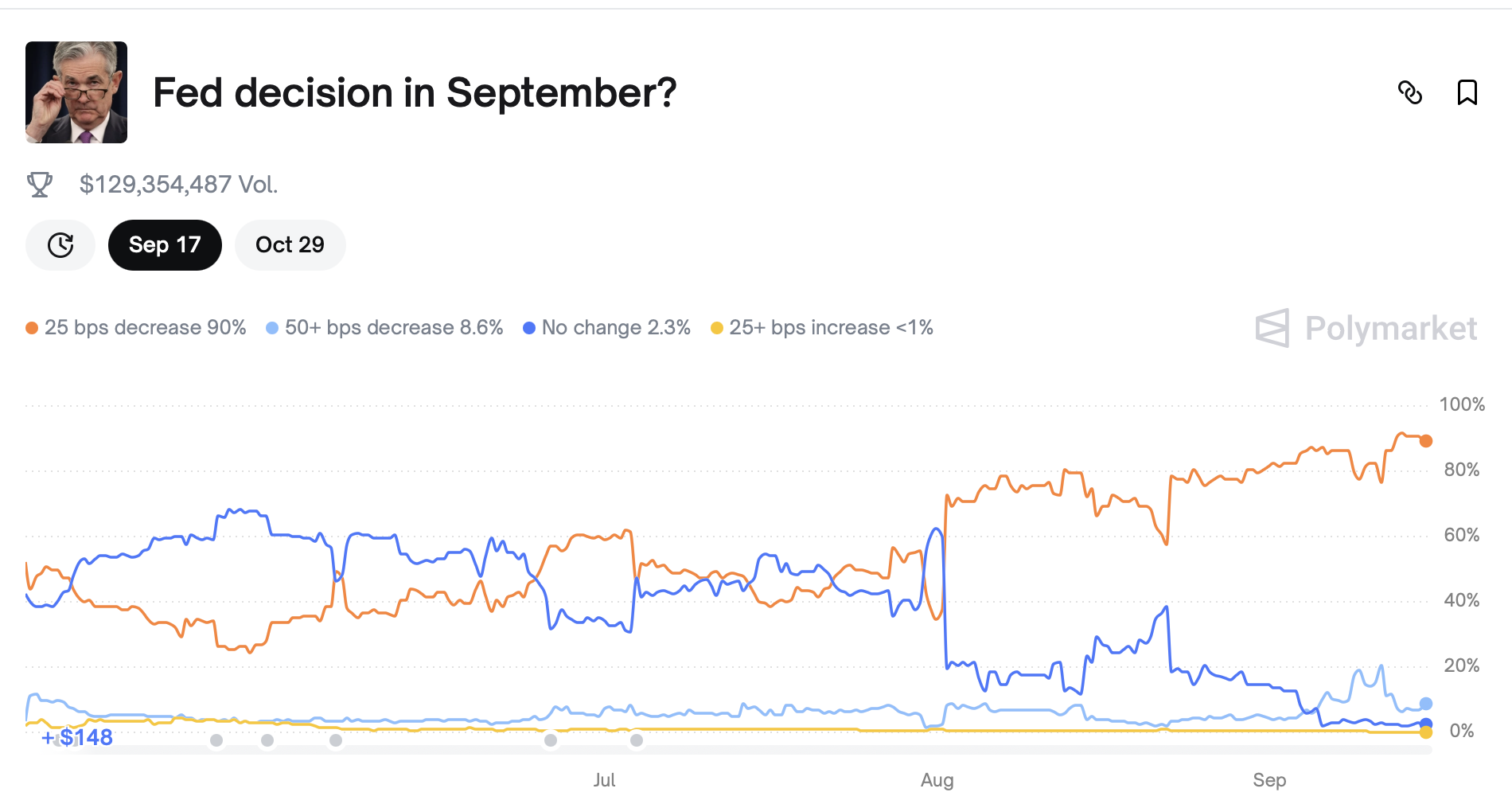Select the No change 2.3% legend label
The image size is (1512, 804).
point(616,328)
